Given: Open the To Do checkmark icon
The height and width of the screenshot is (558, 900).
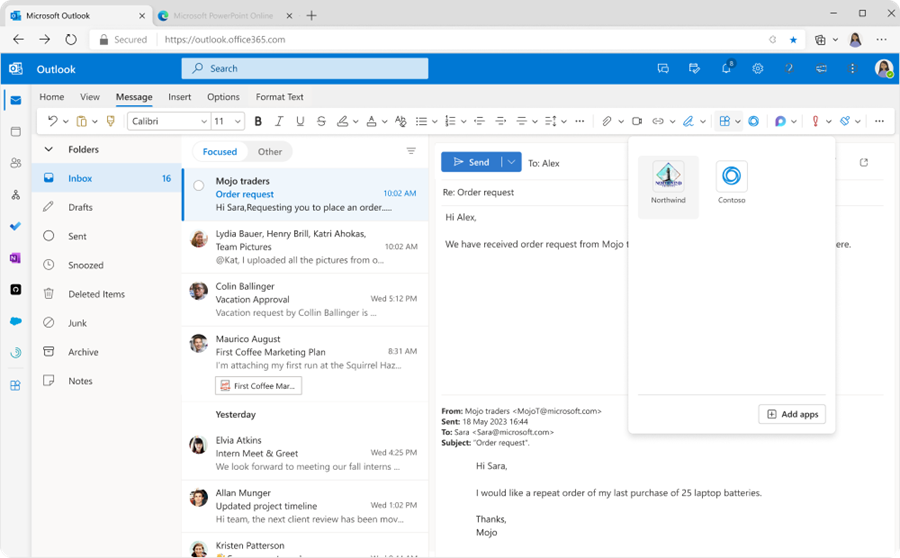Looking at the screenshot, I should point(15,226).
